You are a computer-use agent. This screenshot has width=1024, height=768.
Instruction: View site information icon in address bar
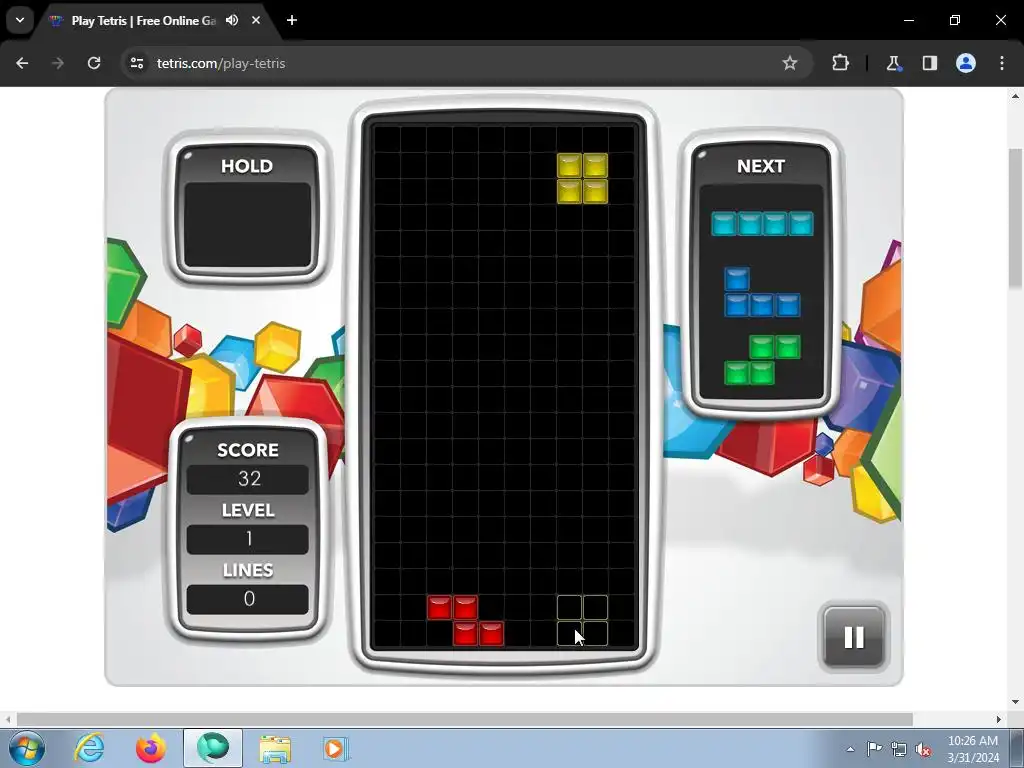(x=137, y=63)
